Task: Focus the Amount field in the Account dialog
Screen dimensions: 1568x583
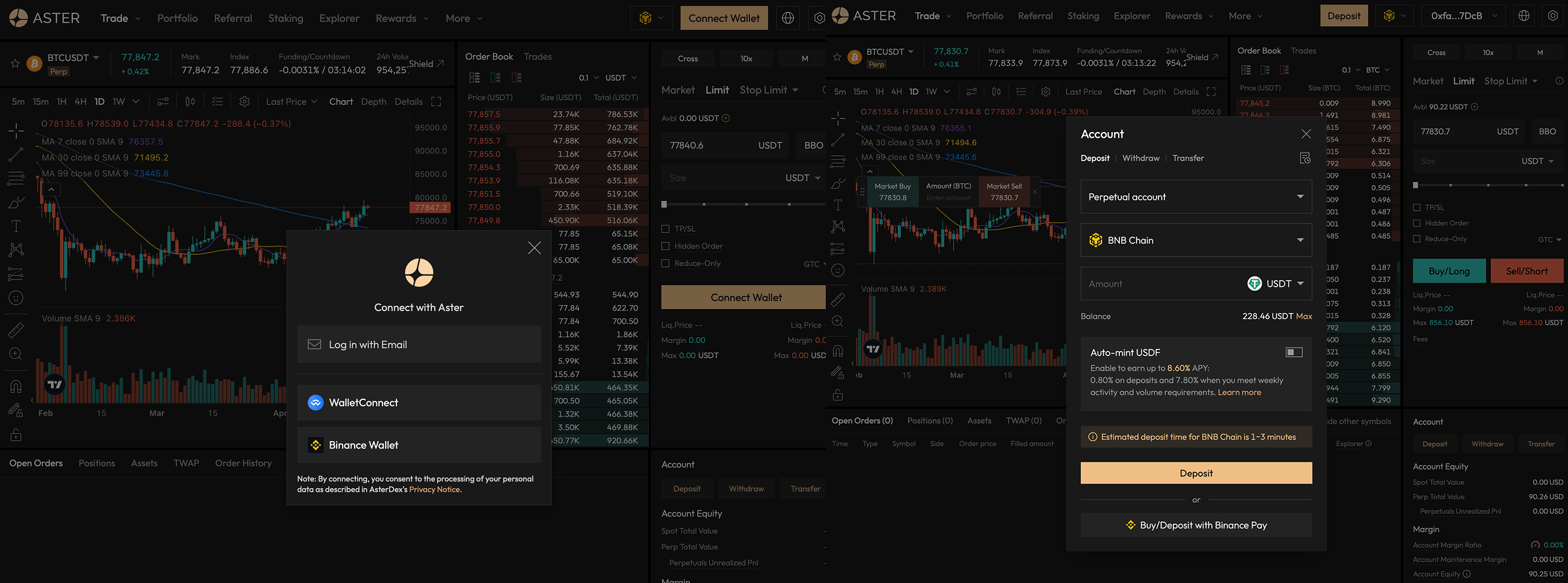Action: [1163, 284]
